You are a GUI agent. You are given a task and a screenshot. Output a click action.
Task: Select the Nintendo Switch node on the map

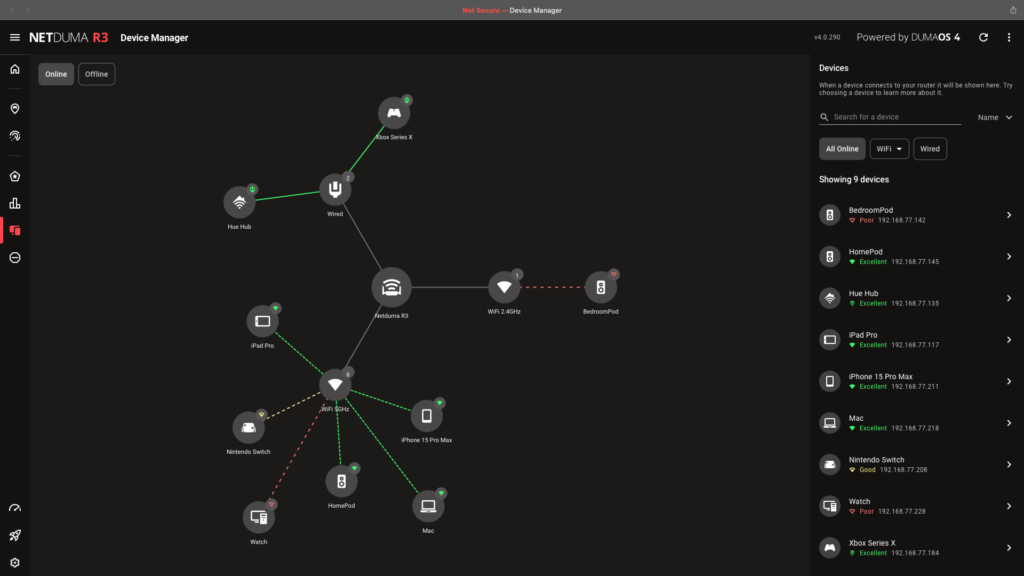point(248,428)
